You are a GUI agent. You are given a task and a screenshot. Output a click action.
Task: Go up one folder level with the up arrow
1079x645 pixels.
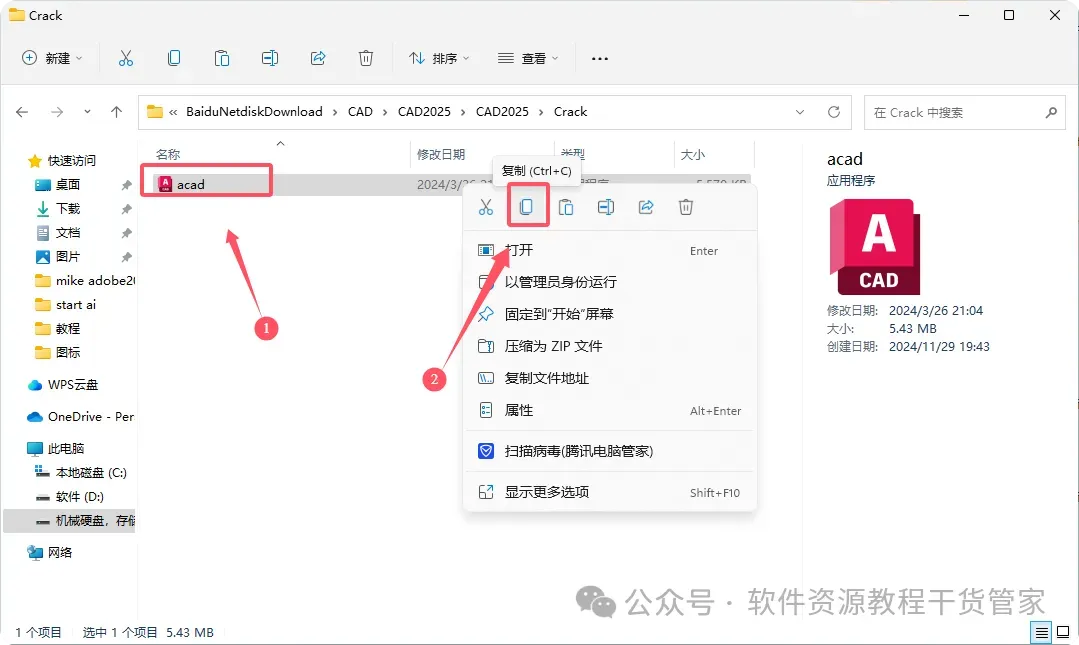coord(116,112)
